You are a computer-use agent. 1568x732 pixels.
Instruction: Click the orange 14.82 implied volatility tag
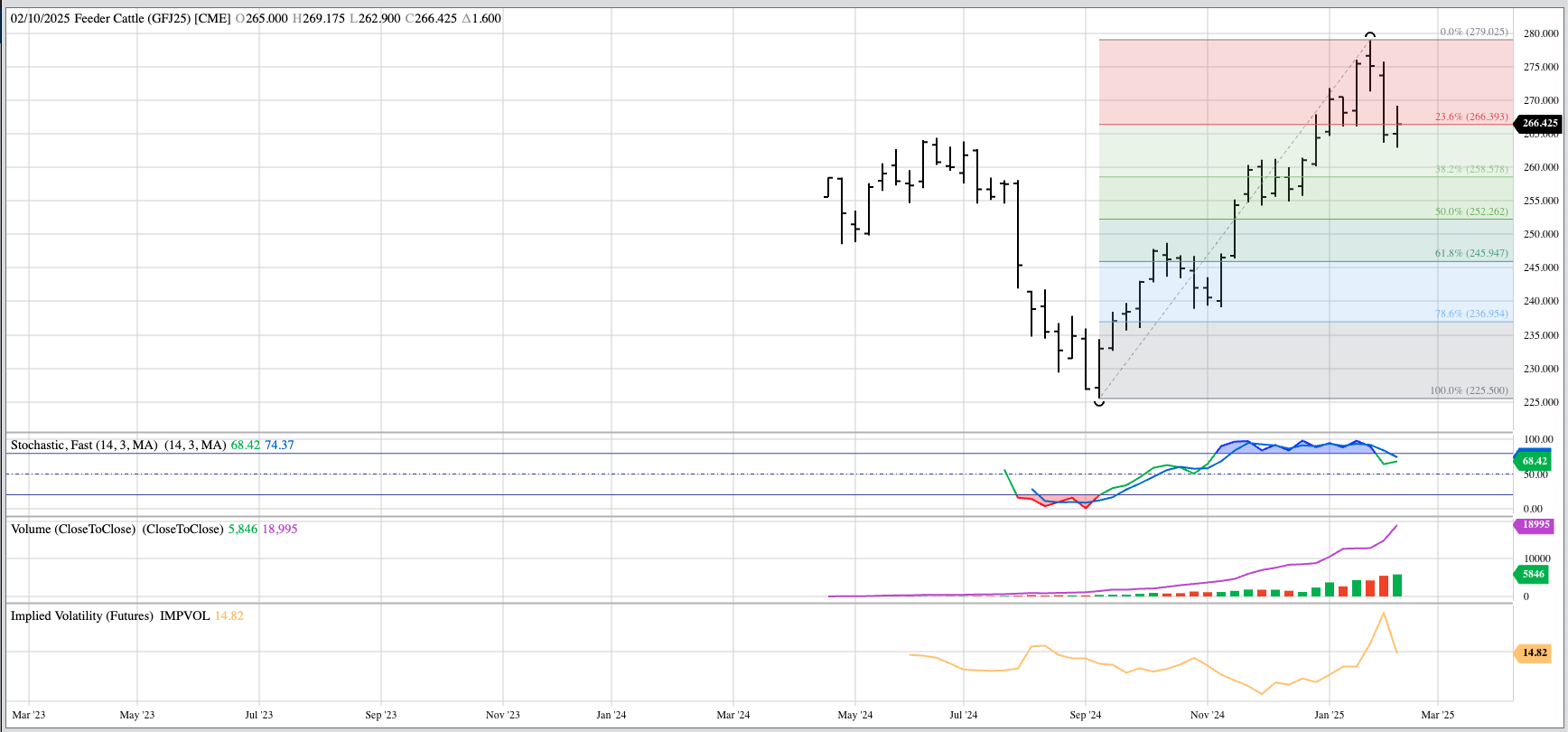[x=1534, y=652]
